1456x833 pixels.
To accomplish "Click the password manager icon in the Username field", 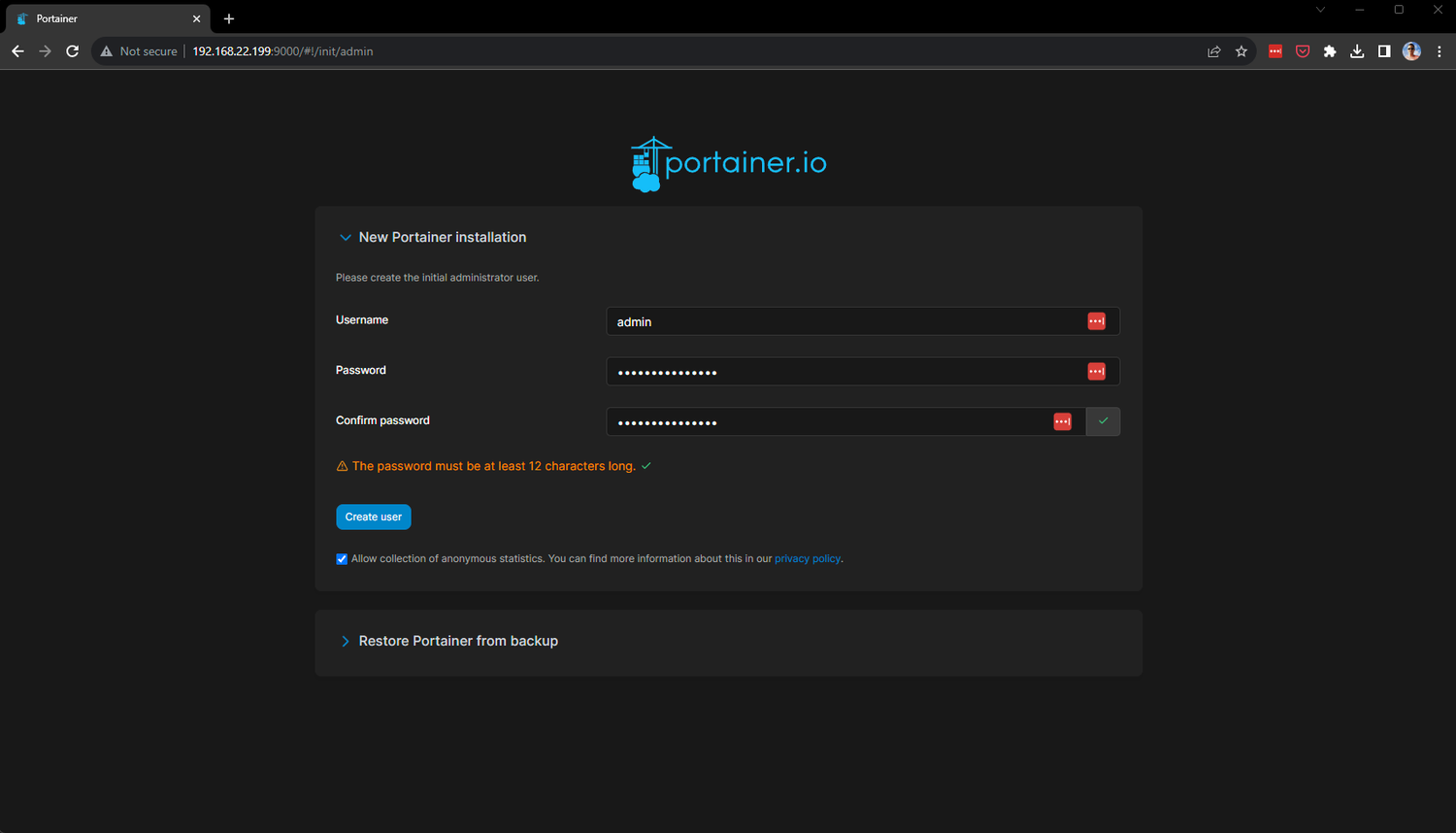I will click(1096, 320).
